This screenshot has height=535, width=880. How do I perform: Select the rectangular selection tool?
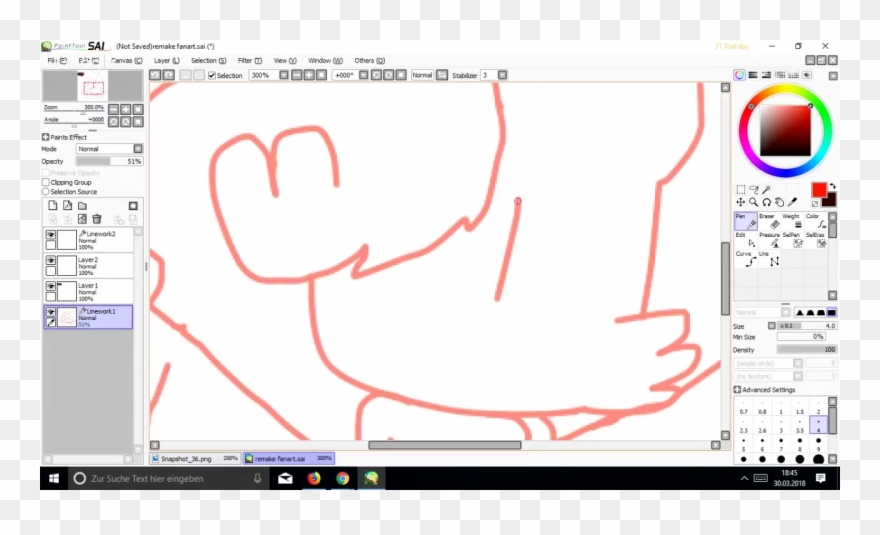(x=741, y=189)
